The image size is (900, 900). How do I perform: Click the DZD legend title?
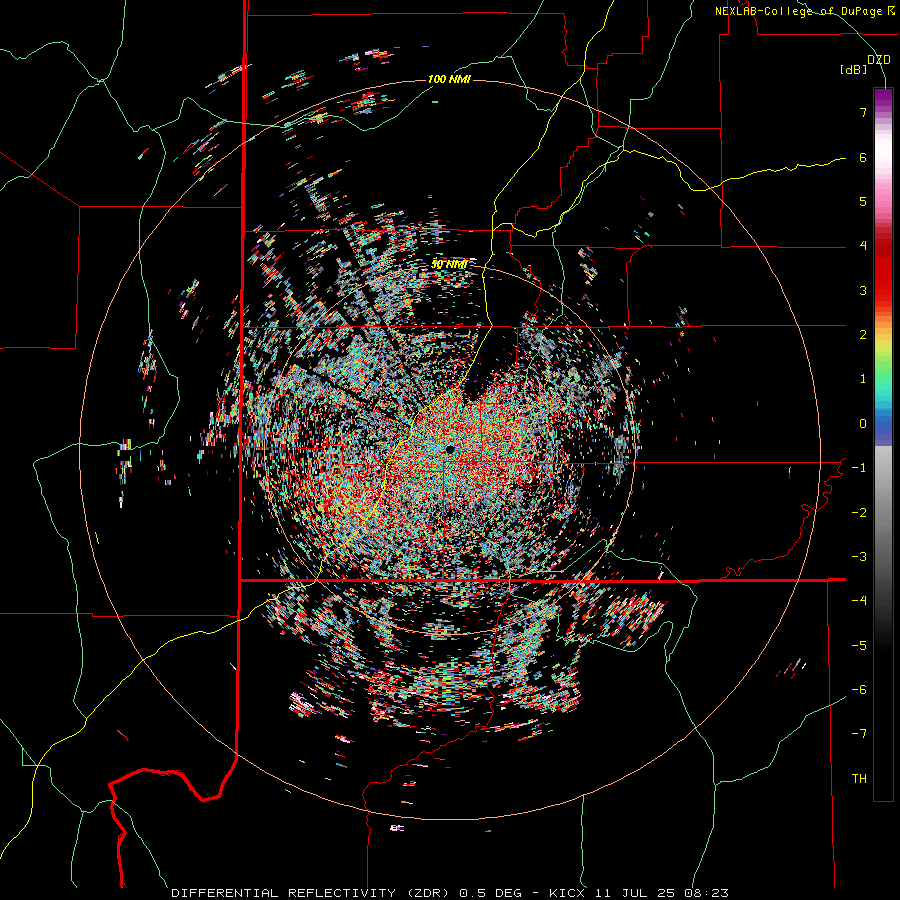click(x=879, y=60)
